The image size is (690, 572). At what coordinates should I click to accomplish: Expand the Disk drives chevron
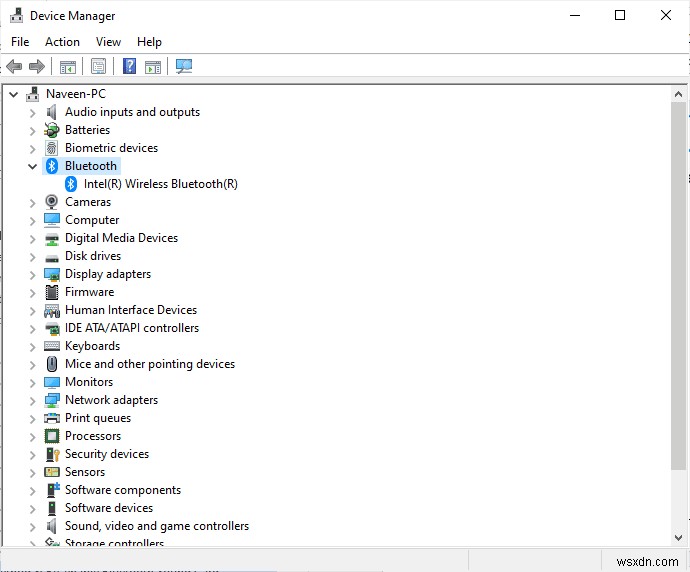tap(33, 257)
